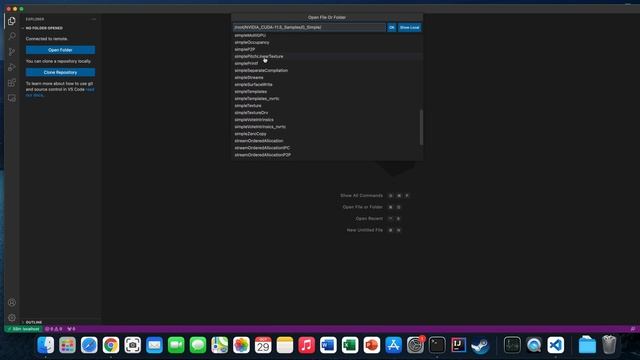Open Explorer views and more actions menu
The width and height of the screenshot is (640, 360).
[x=93, y=19]
